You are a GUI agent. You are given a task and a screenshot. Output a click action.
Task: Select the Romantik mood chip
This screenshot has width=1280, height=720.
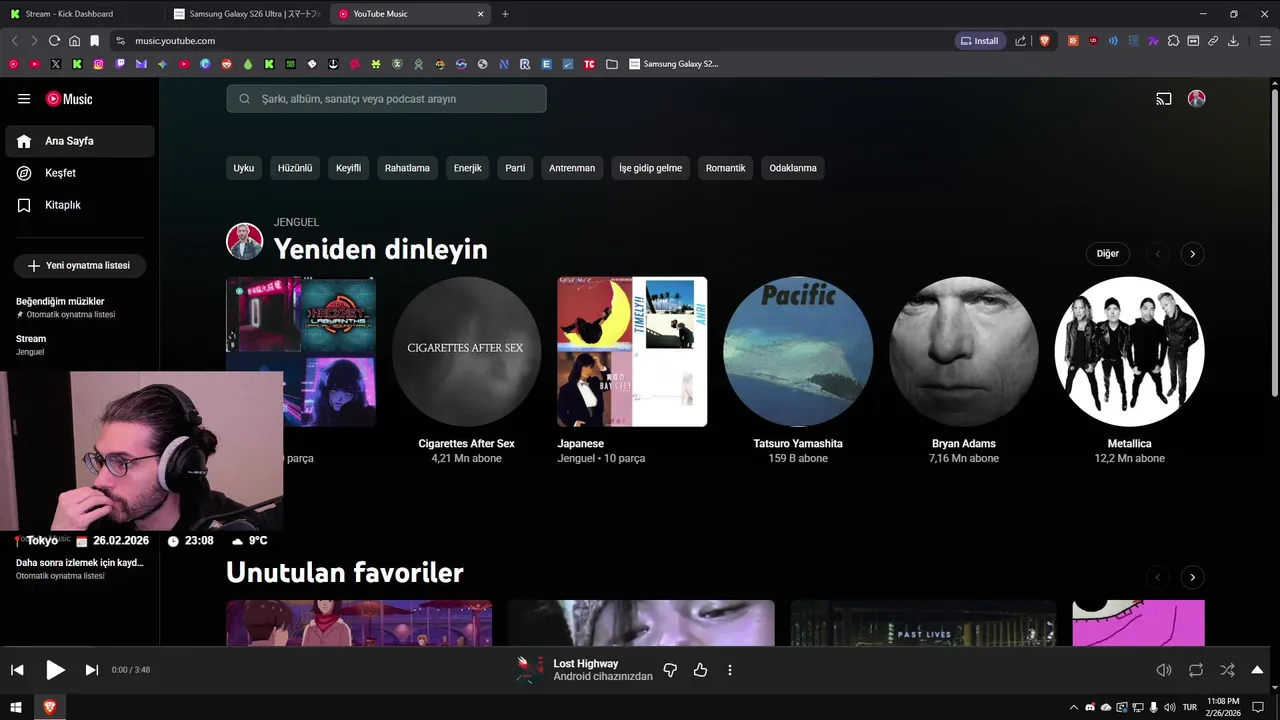726,168
